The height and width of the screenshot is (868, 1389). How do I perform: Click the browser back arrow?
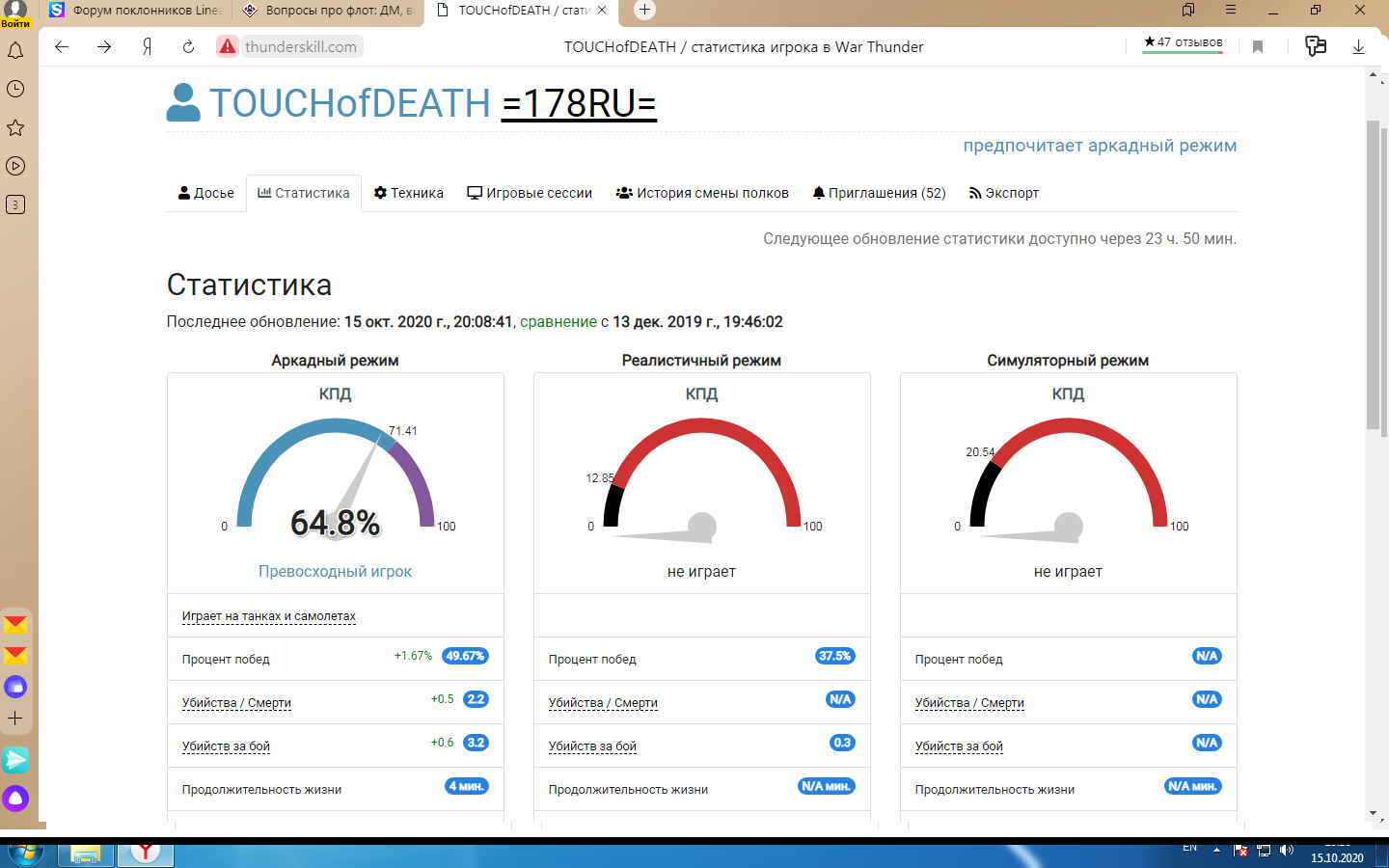pyautogui.click(x=62, y=46)
